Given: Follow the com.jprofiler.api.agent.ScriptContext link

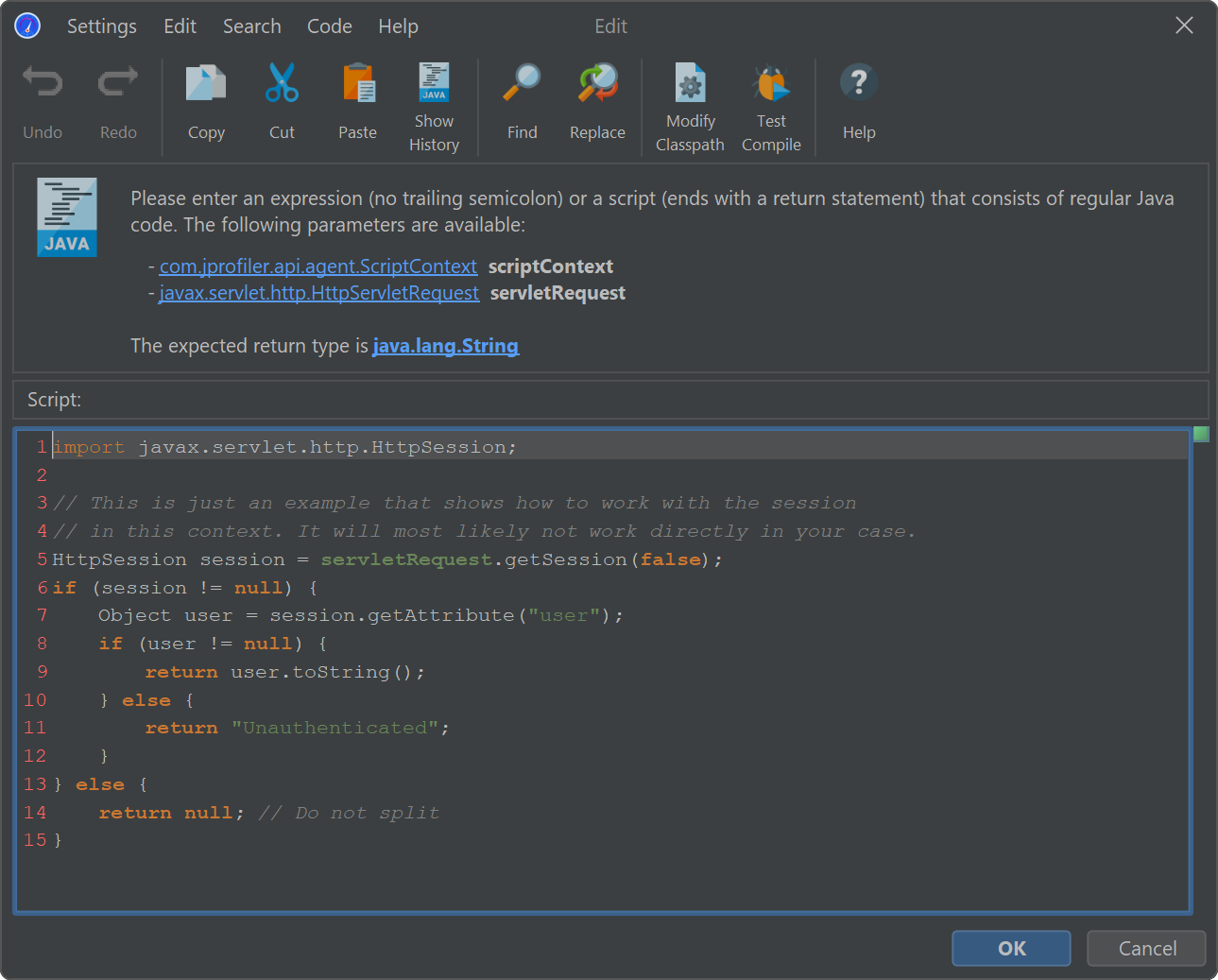Looking at the screenshot, I should pyautogui.click(x=318, y=266).
